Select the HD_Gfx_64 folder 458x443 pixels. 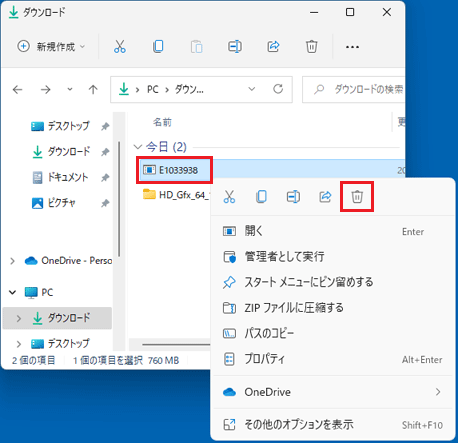(176, 195)
